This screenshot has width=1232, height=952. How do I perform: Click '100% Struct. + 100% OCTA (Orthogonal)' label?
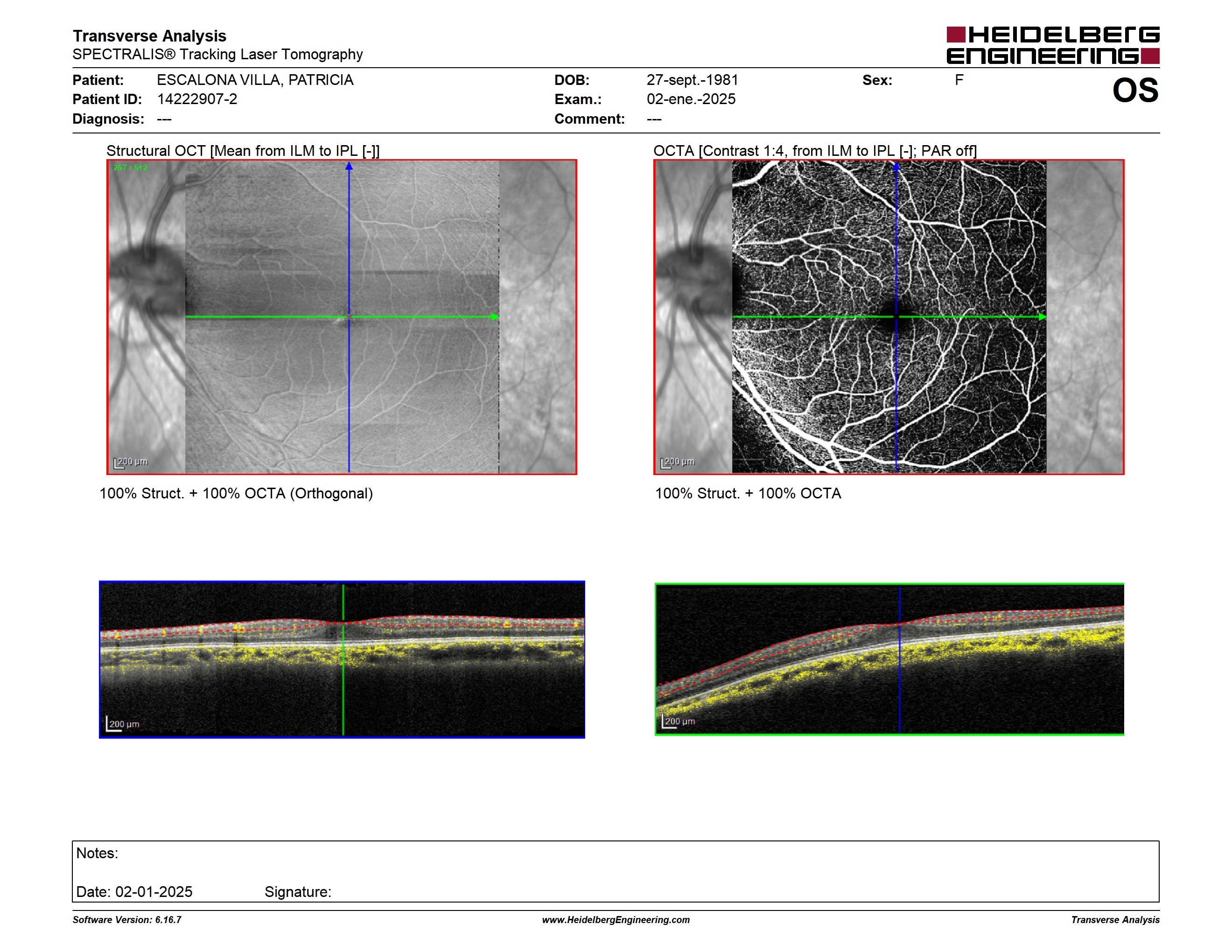click(236, 493)
